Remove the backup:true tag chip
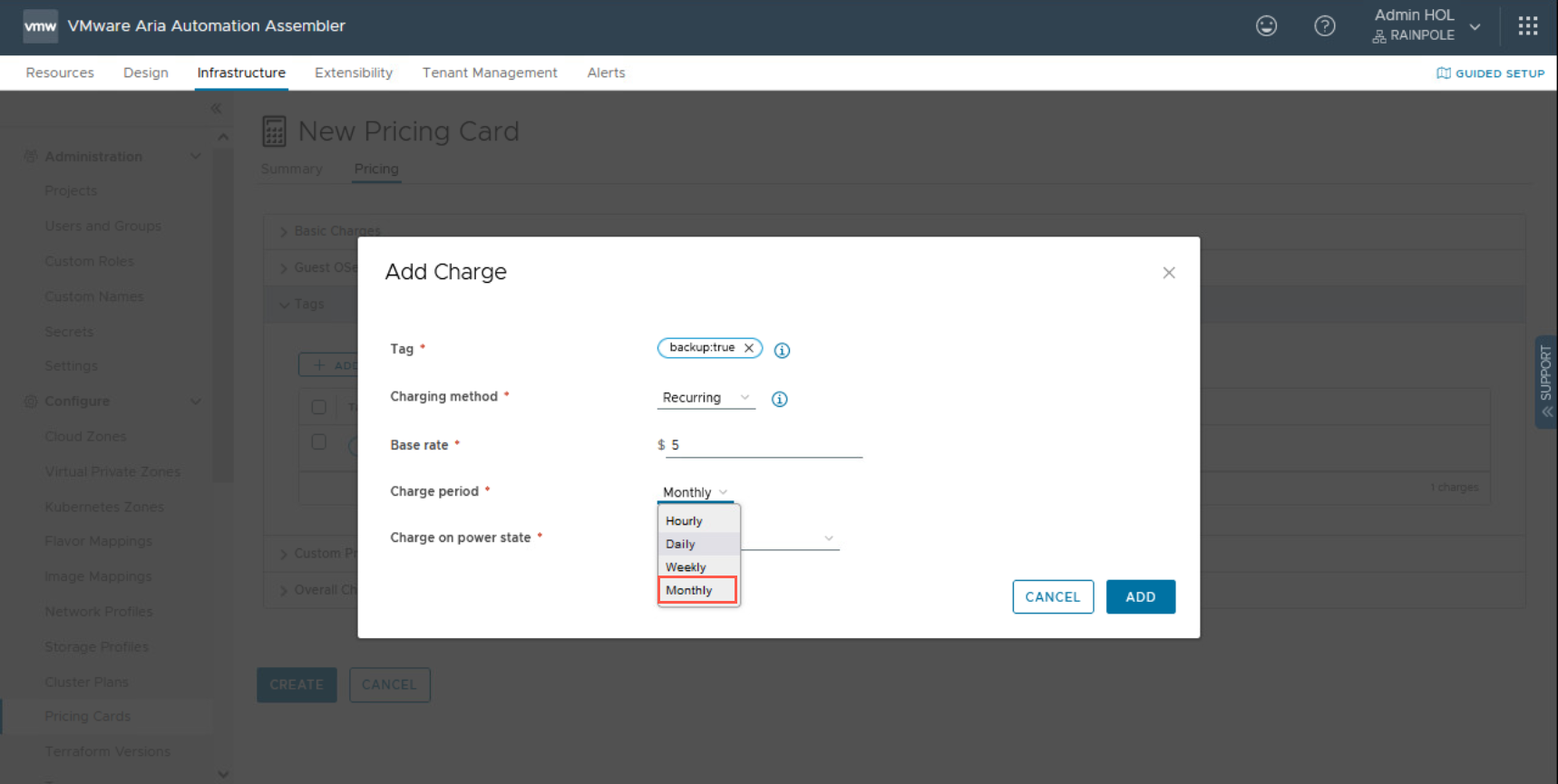 (x=749, y=348)
